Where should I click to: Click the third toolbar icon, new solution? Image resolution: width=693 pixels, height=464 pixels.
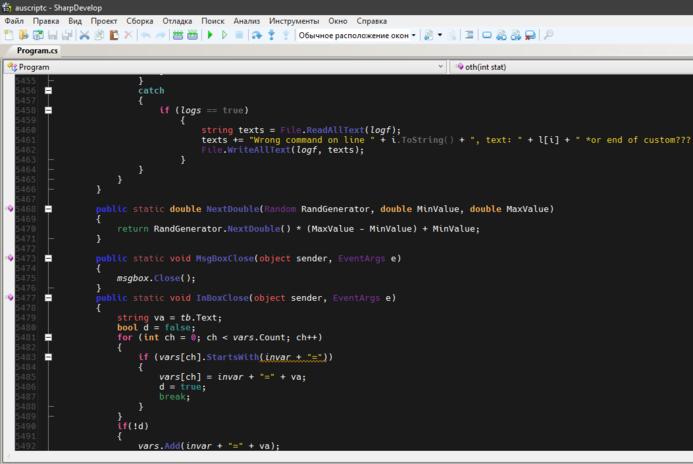[x=38, y=35]
